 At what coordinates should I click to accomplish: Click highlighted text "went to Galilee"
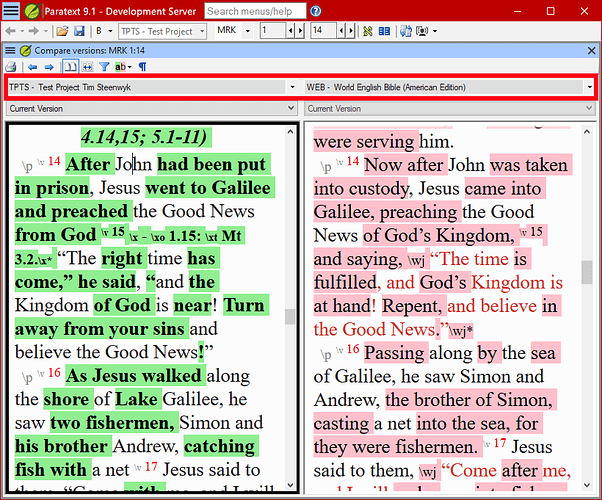(x=208, y=188)
